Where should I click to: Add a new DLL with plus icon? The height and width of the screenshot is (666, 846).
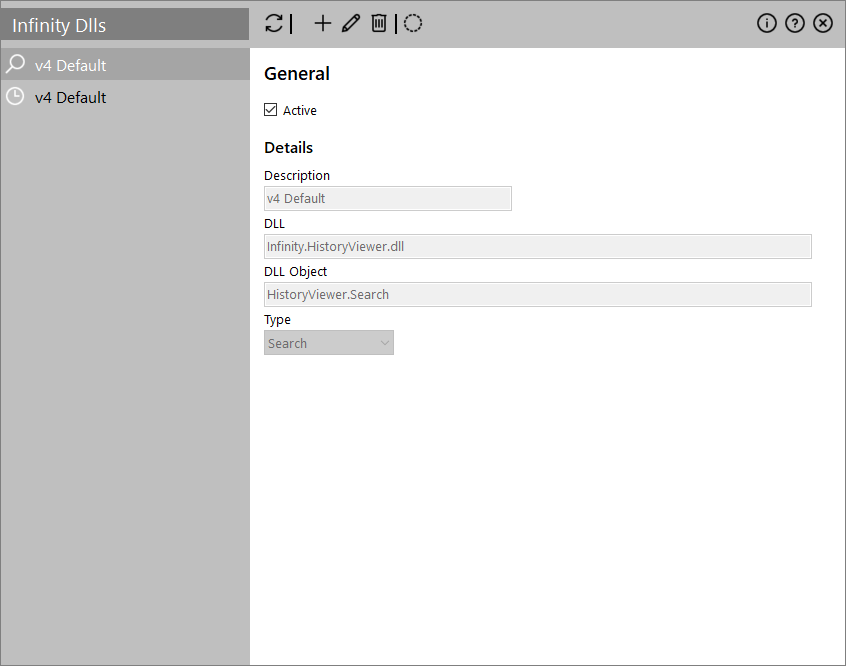tap(323, 23)
